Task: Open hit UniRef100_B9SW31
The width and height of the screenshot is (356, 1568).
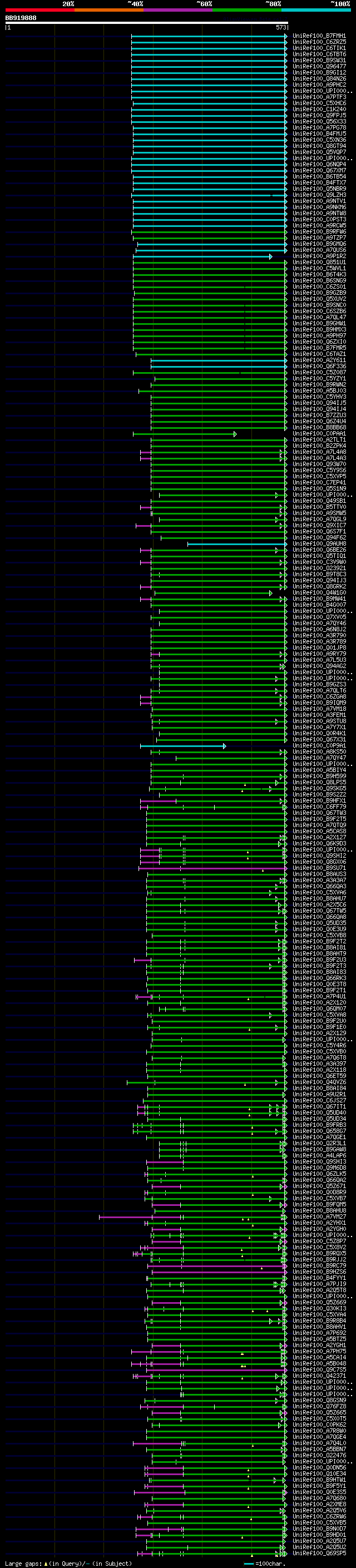Action: pos(319,60)
